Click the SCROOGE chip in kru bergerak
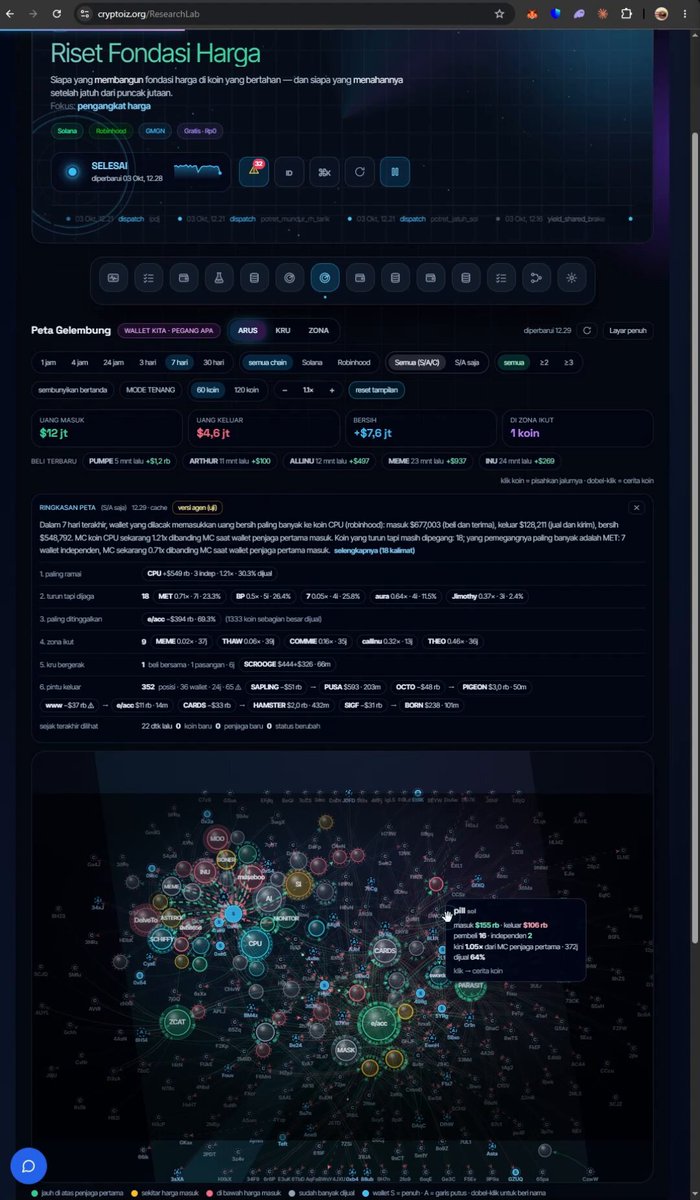This screenshot has height=1200, width=700. click(x=287, y=664)
